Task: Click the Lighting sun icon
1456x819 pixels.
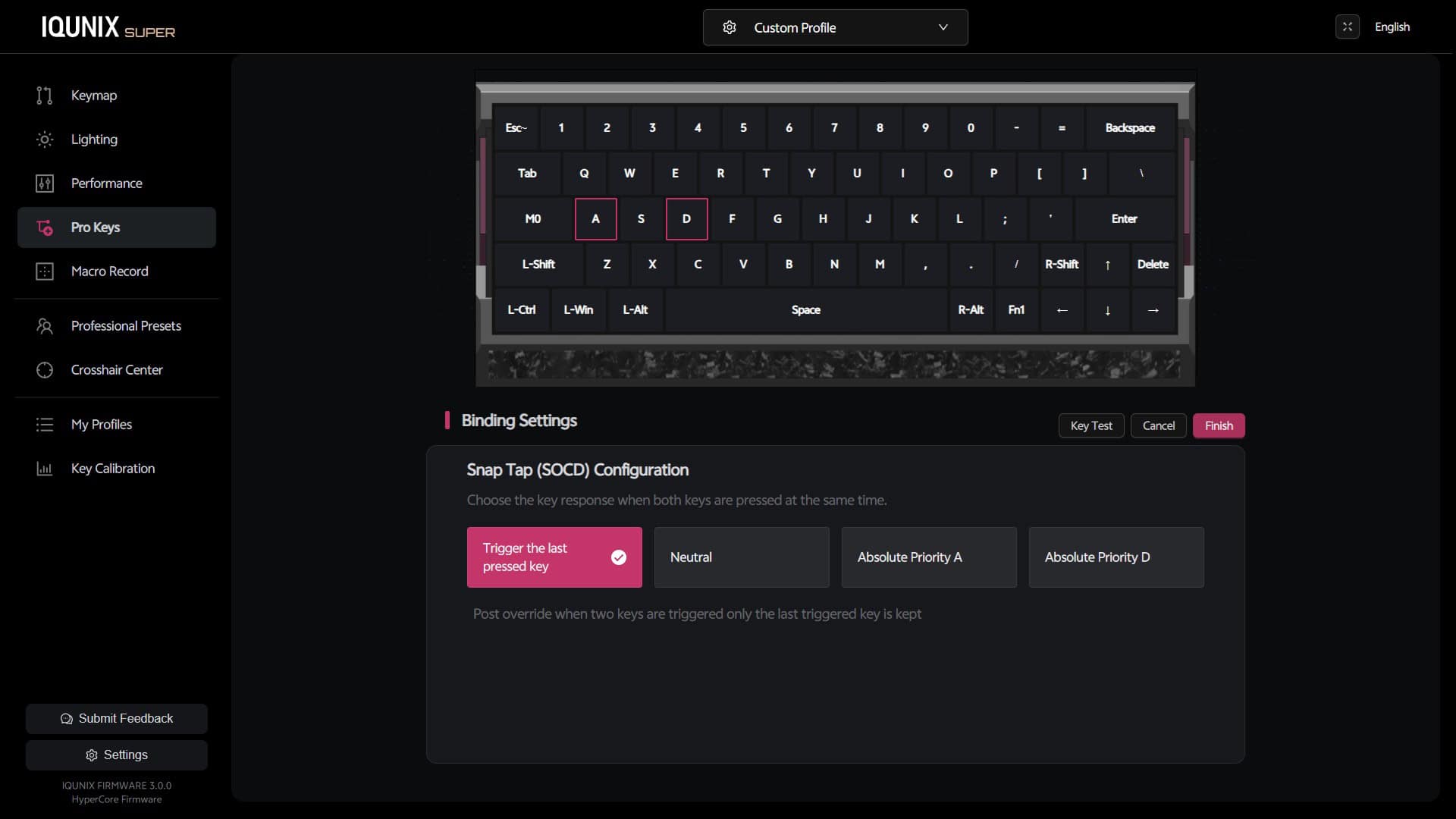Action: coord(45,140)
